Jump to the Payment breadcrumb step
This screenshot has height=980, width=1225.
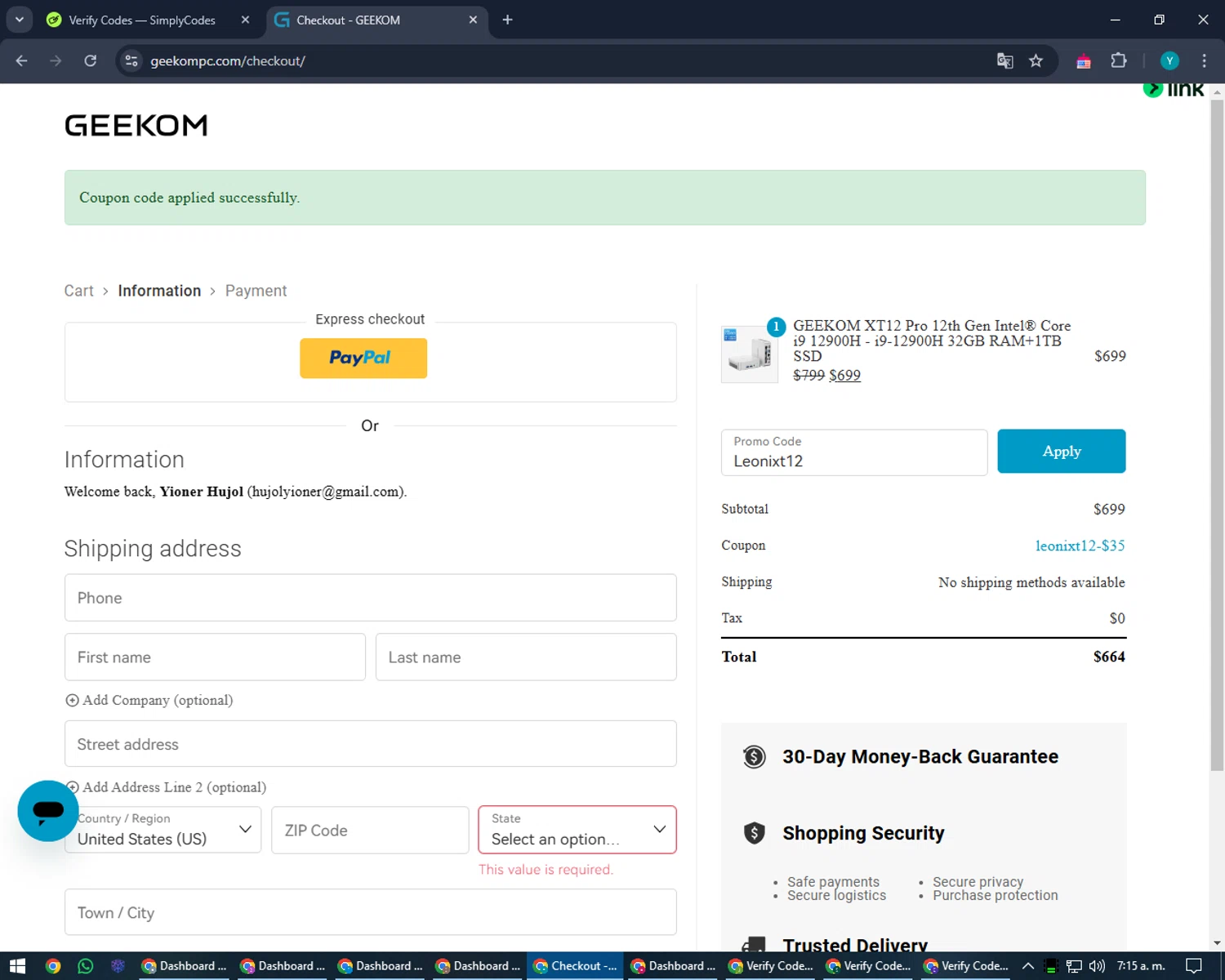256,291
